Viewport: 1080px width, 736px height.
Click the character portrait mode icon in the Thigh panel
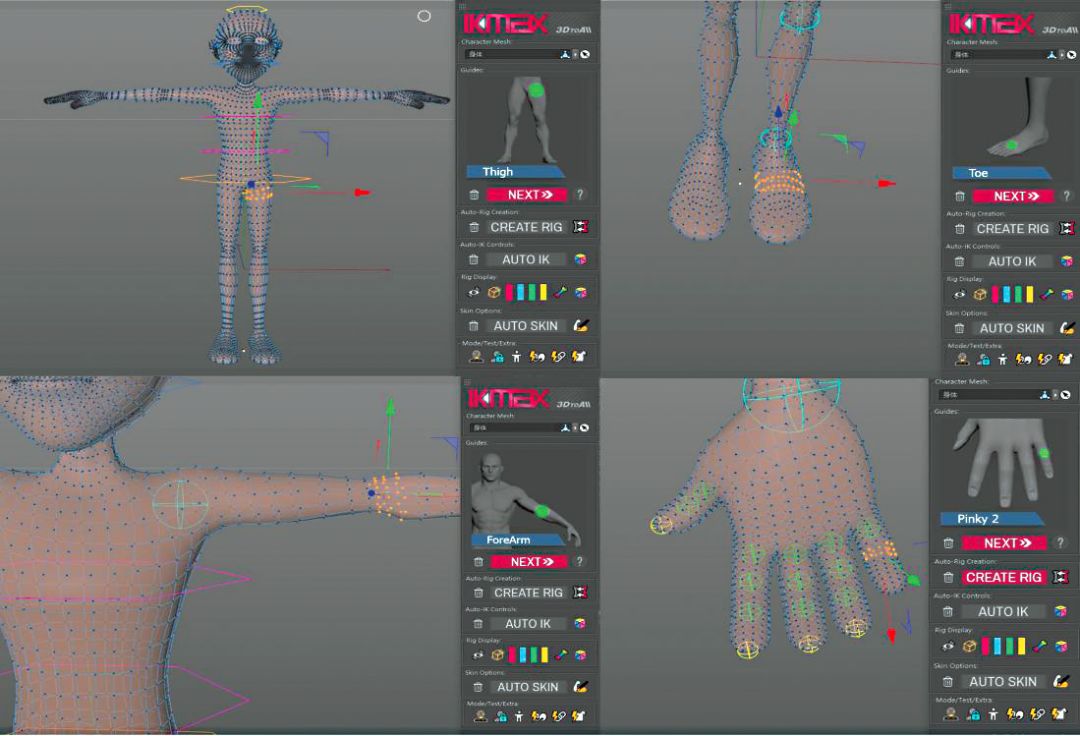coord(475,357)
